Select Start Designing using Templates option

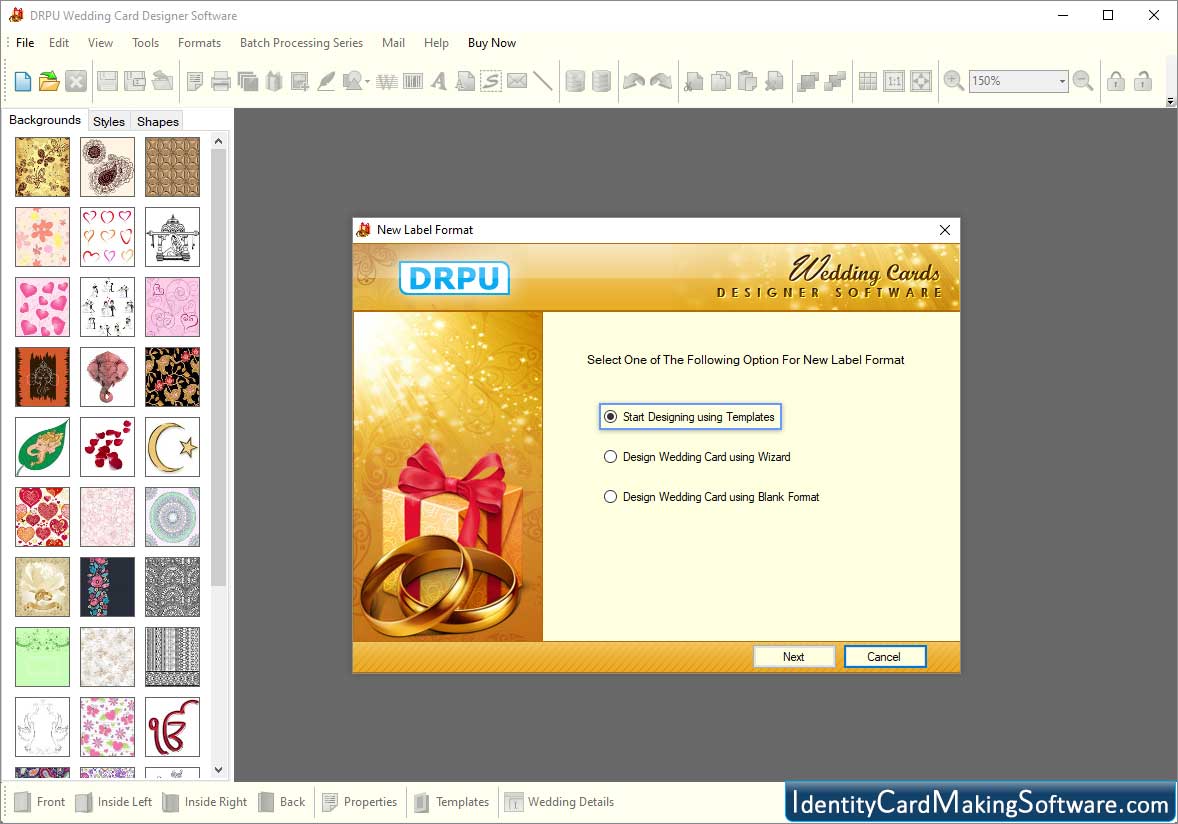690,417
